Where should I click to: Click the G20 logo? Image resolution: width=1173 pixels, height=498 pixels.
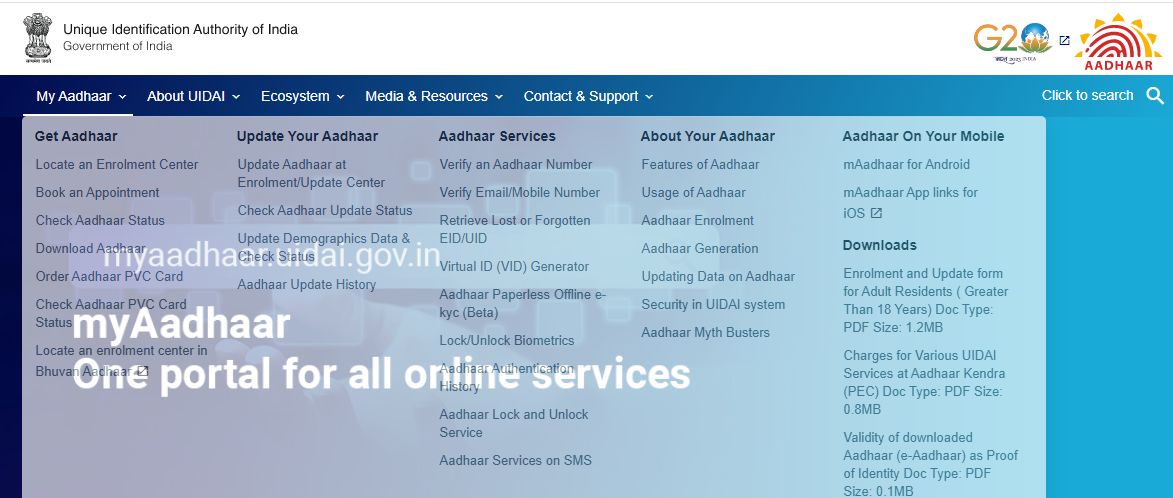click(1011, 40)
